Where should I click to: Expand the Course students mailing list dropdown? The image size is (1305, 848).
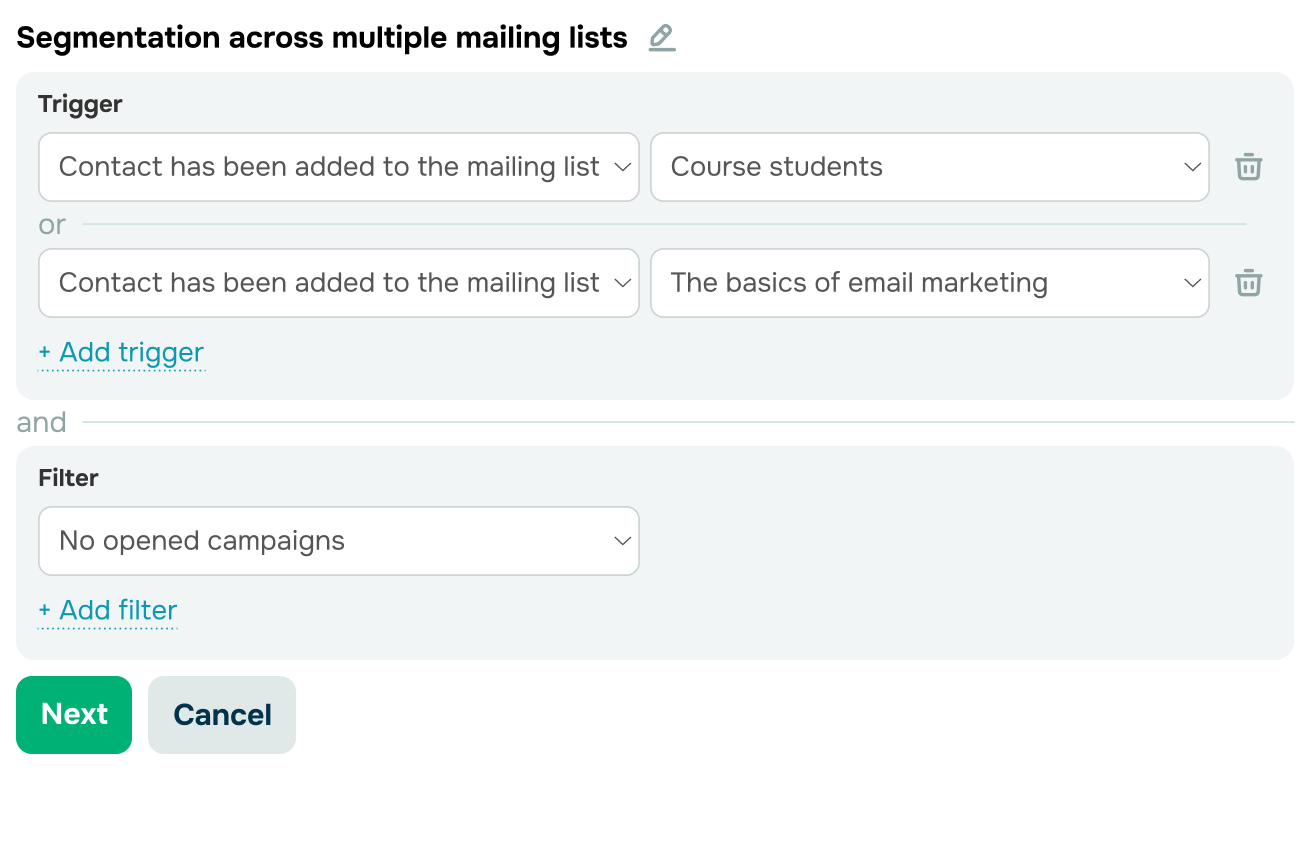(x=930, y=167)
